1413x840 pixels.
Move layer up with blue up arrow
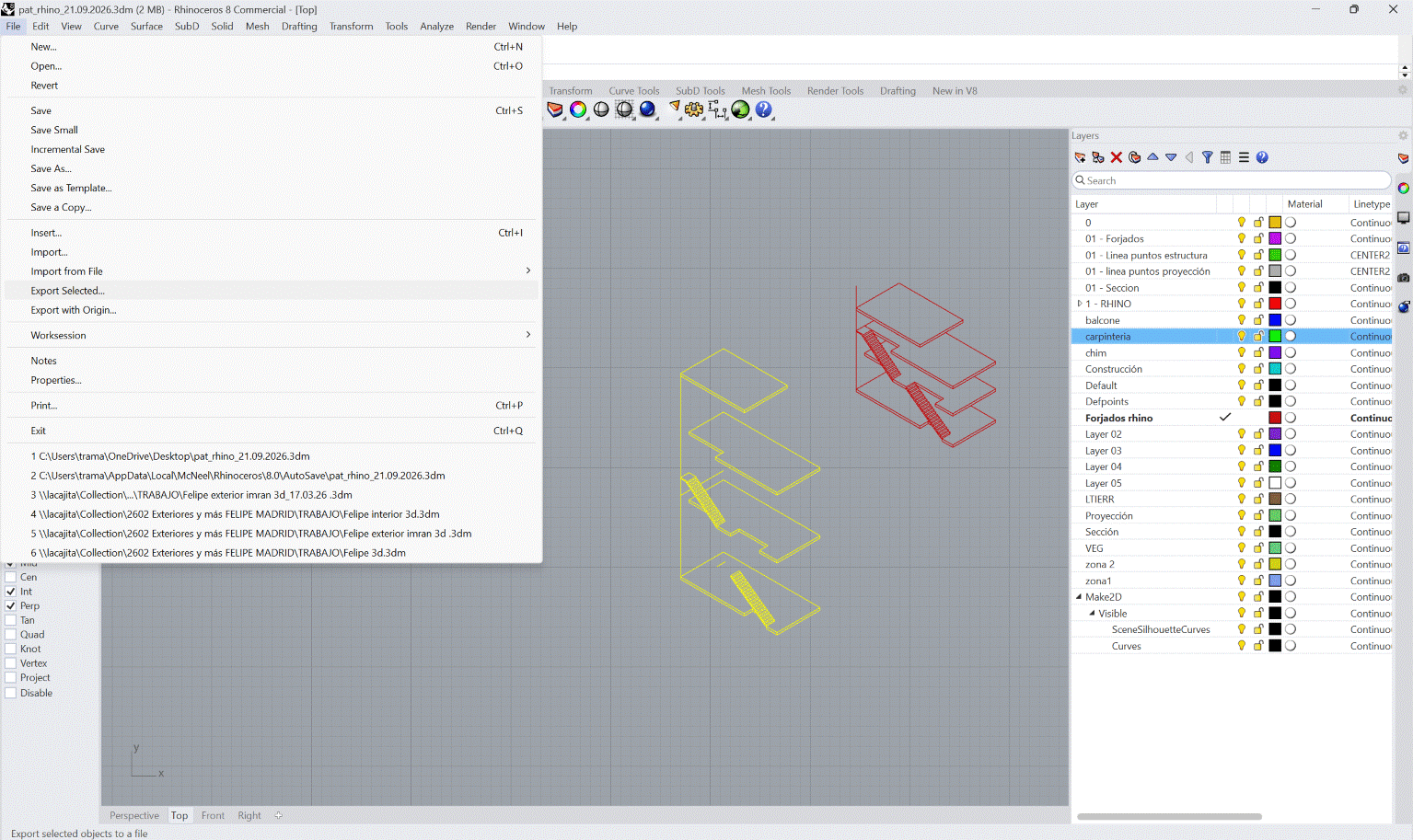click(x=1152, y=157)
